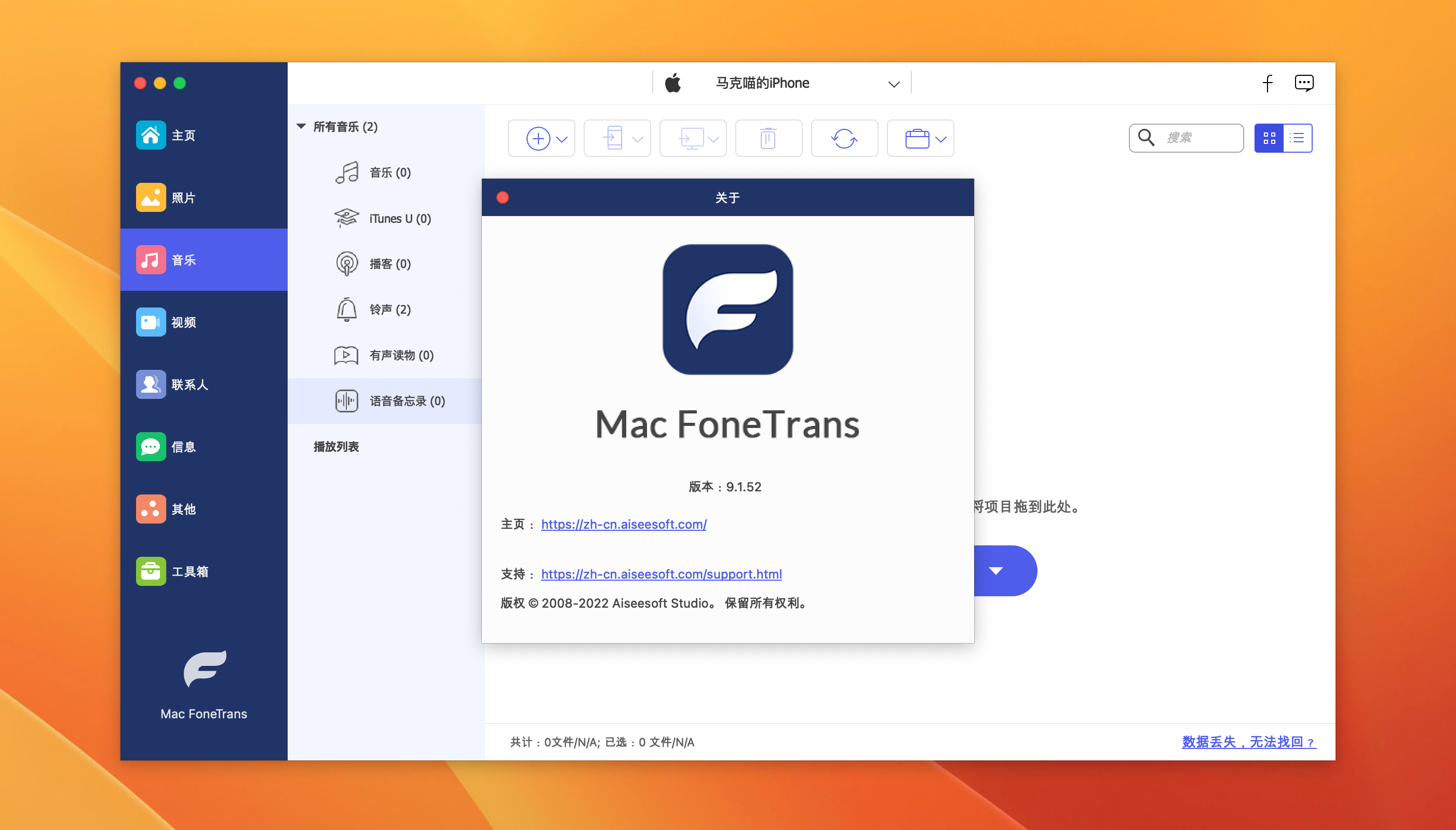This screenshot has width=1456, height=830.
Task: Switch to list view
Action: pyautogui.click(x=1298, y=138)
